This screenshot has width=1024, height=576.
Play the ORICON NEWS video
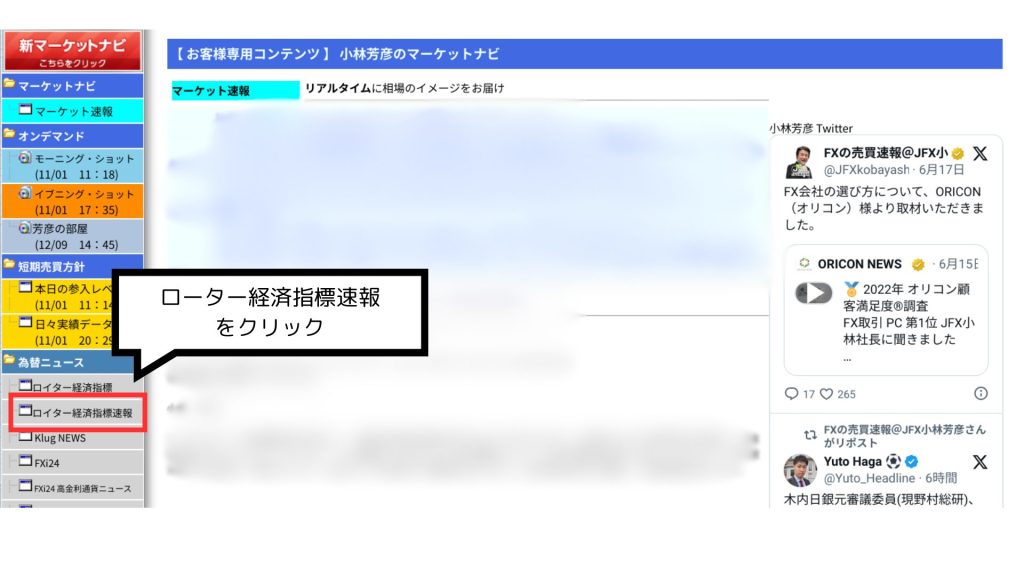pyautogui.click(x=816, y=291)
